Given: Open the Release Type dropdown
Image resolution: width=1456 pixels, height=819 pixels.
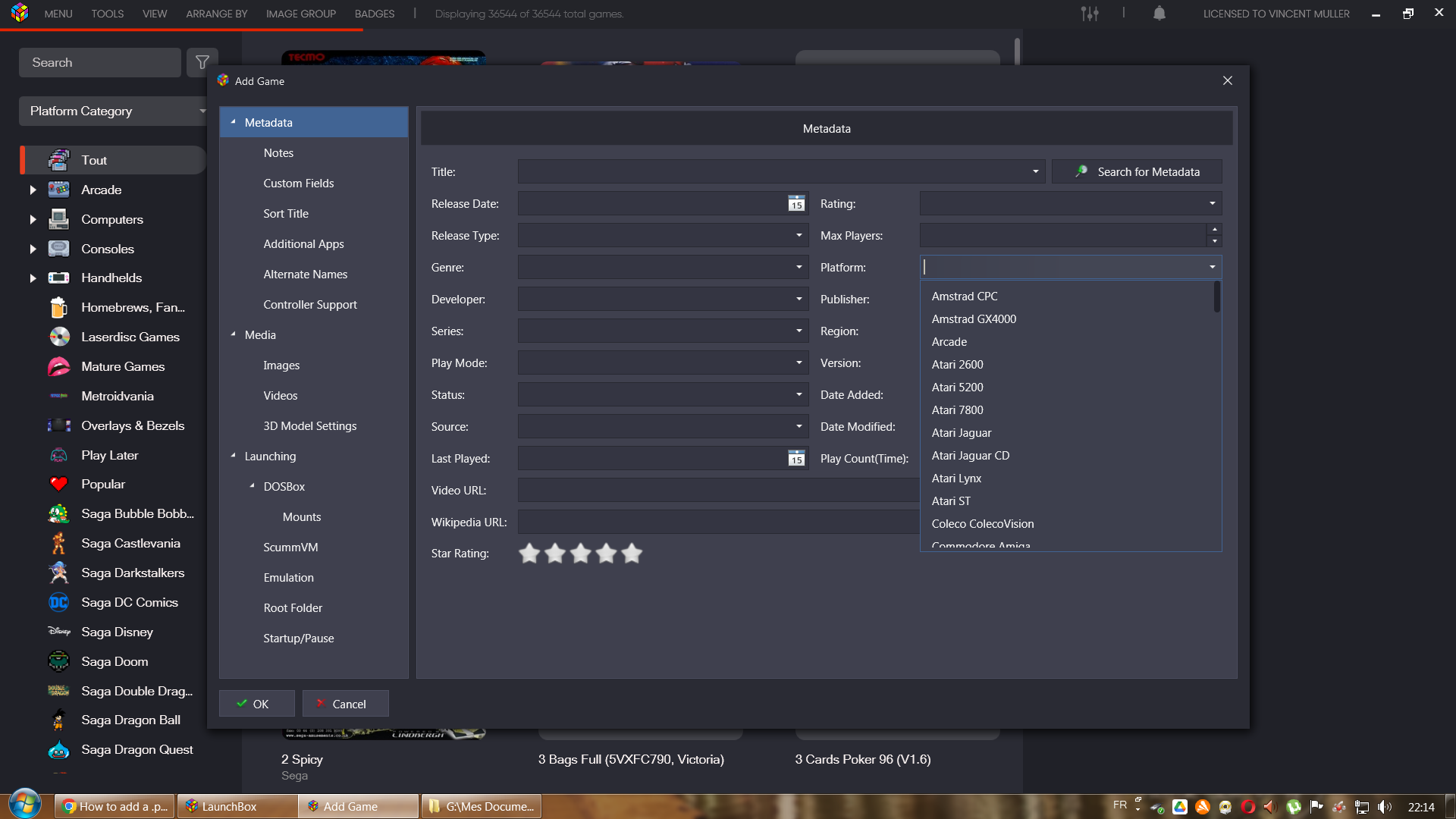Looking at the screenshot, I should (x=799, y=235).
